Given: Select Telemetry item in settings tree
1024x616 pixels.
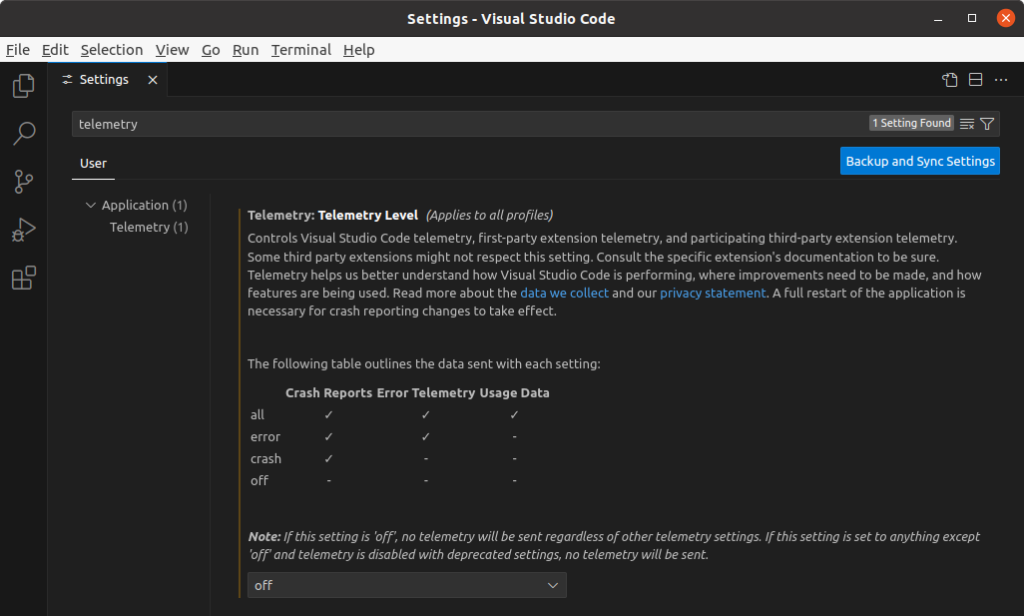Looking at the screenshot, I should tap(148, 227).
